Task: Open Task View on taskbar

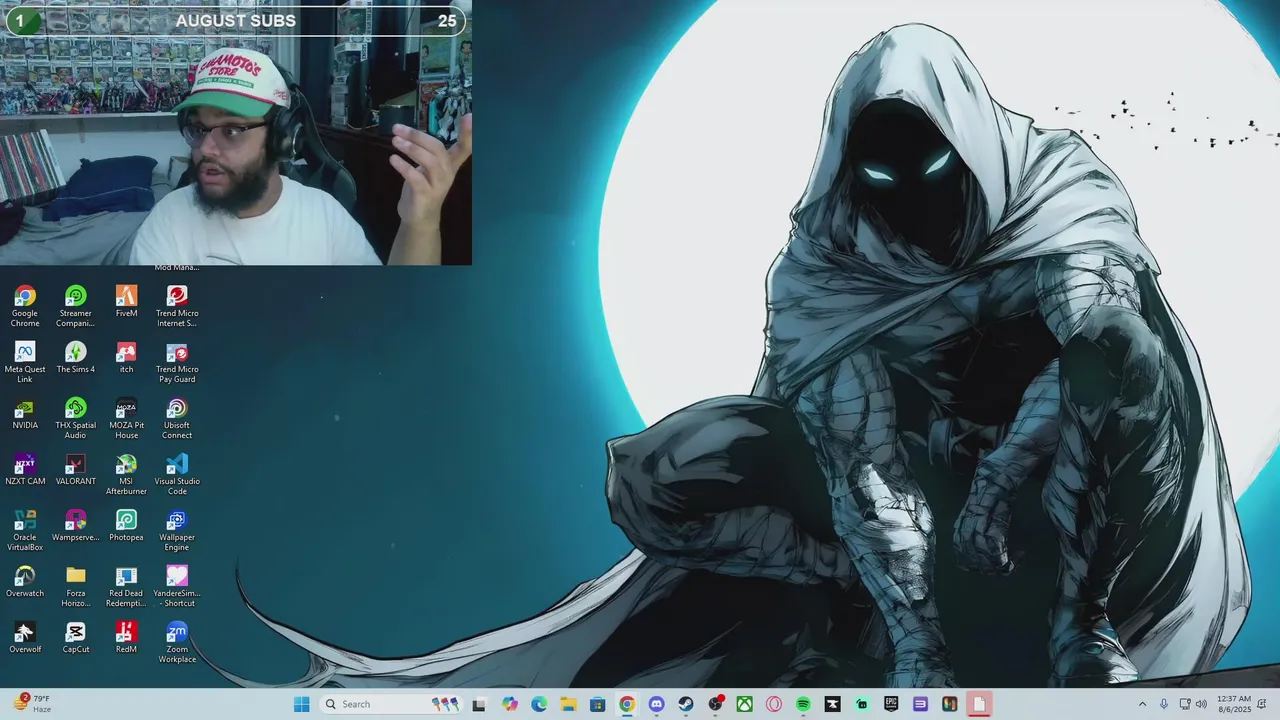Action: (479, 704)
